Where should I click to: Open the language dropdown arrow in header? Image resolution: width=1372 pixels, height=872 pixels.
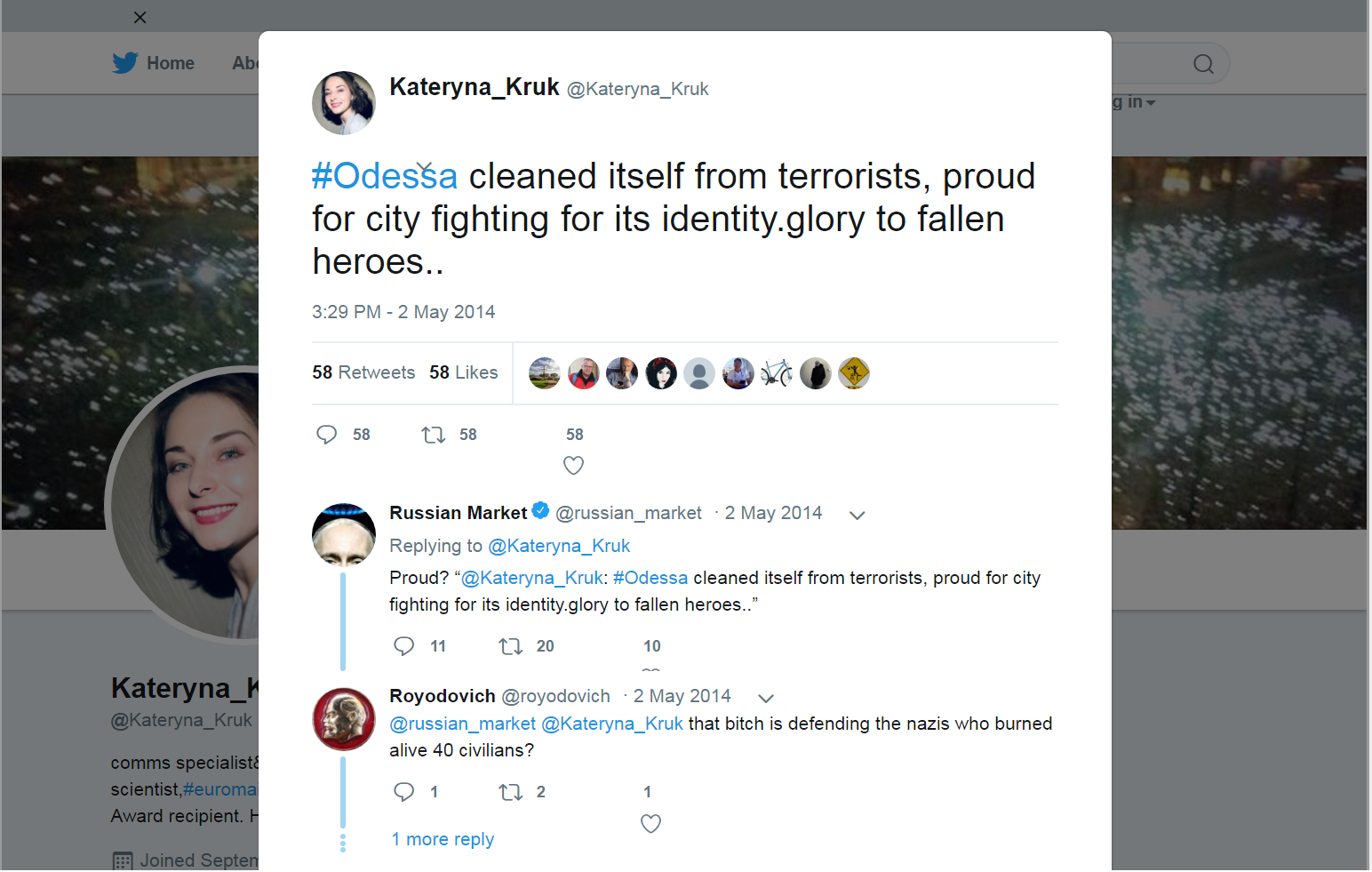click(x=1151, y=103)
